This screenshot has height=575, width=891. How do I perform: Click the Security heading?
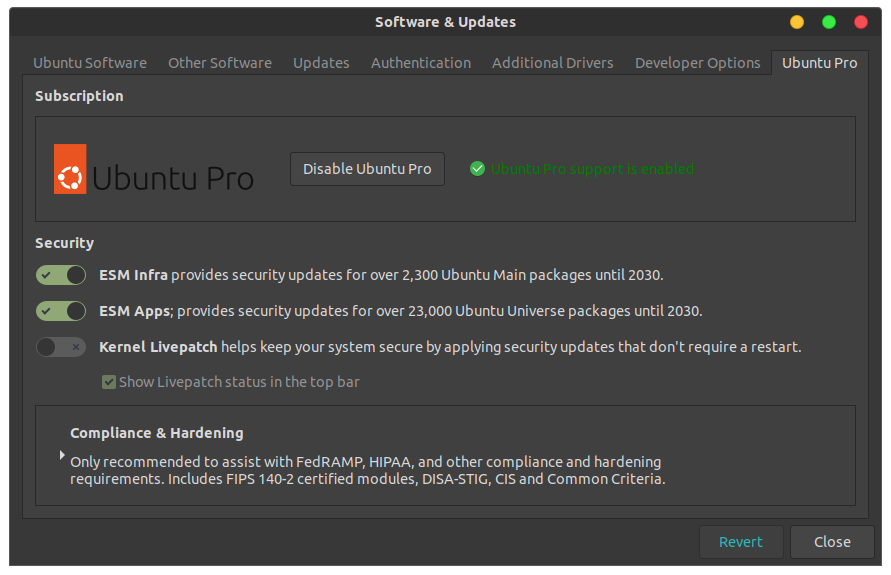[64, 243]
